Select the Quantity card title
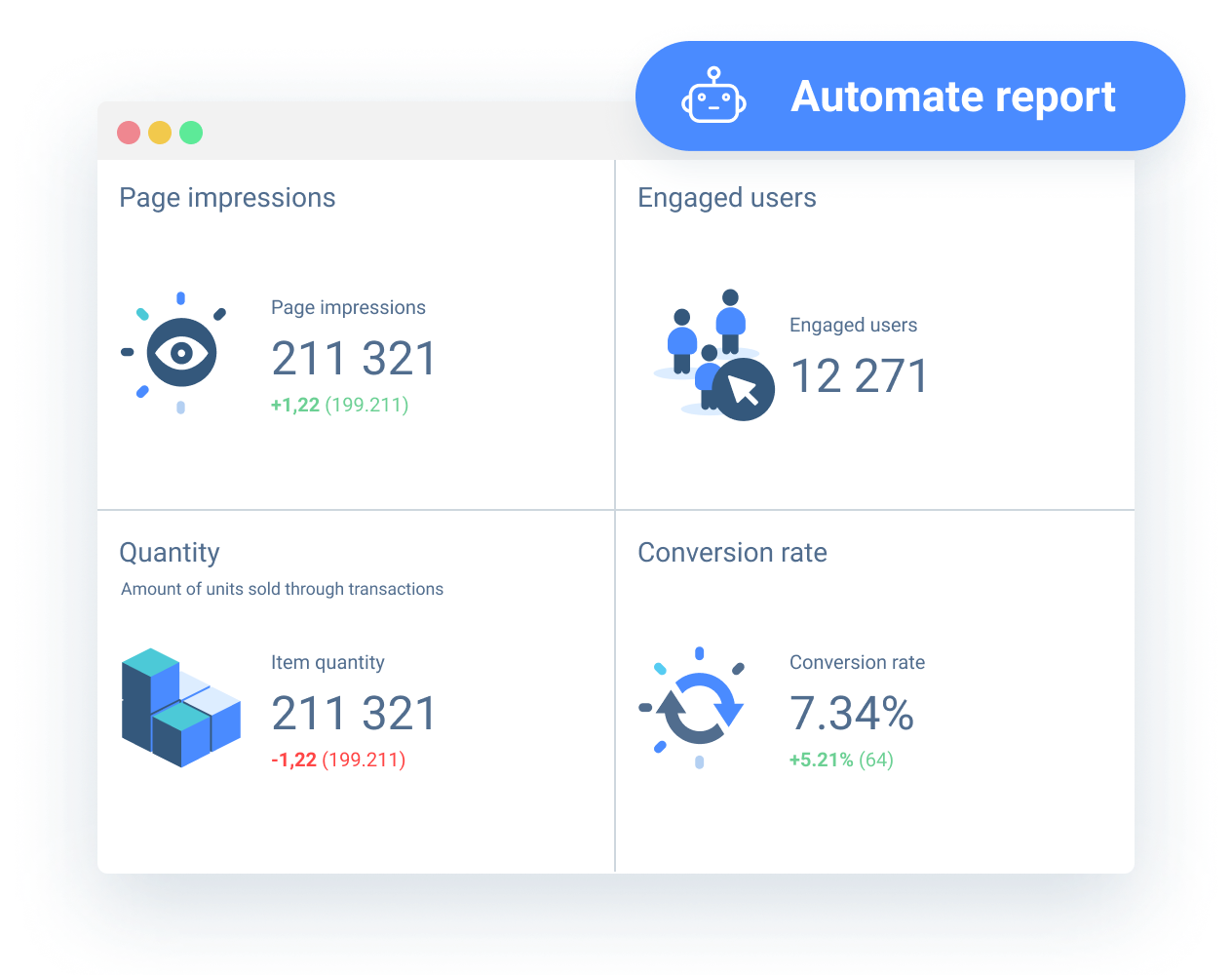The image size is (1232, 975). click(170, 552)
